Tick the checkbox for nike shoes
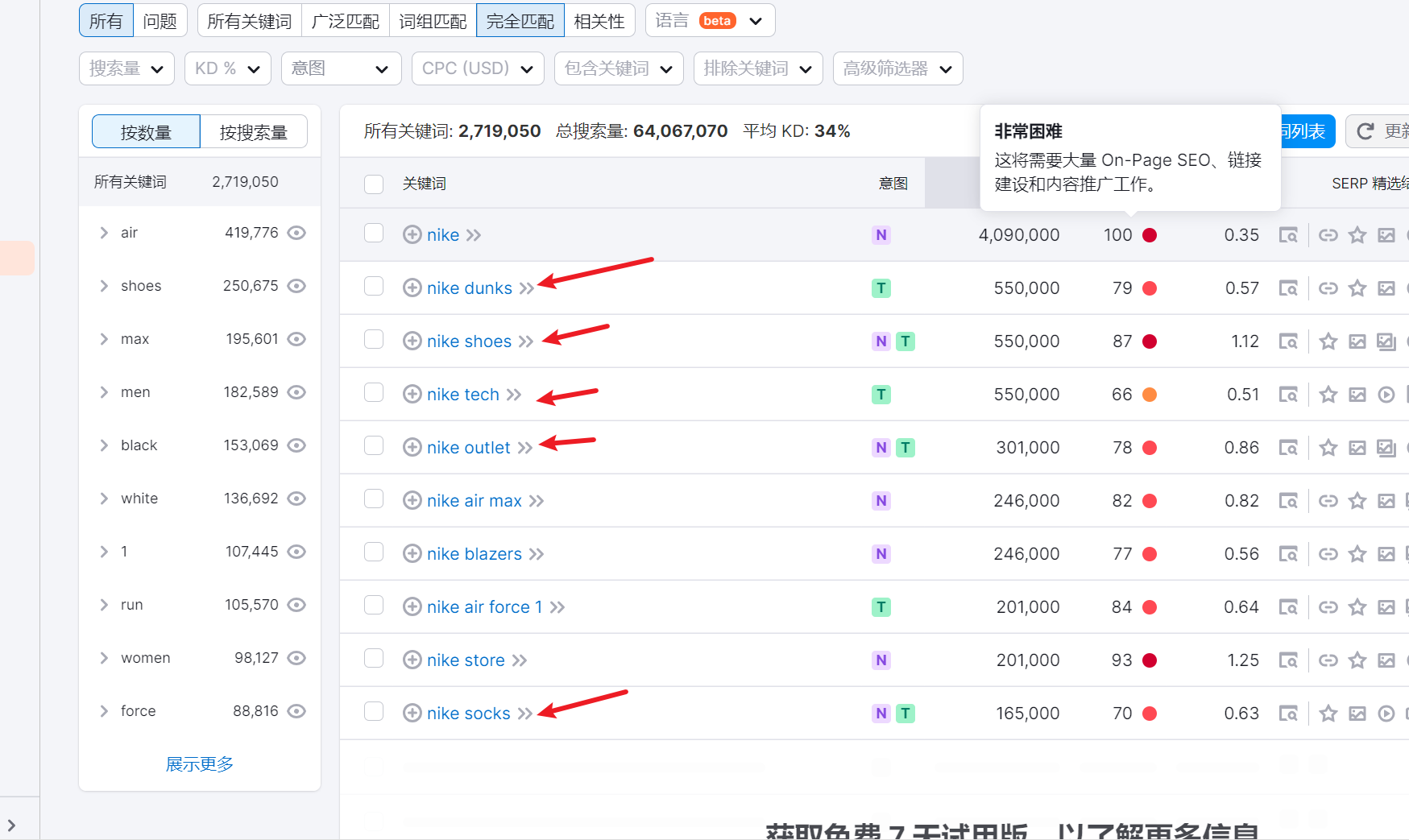1409x840 pixels. coord(374,340)
